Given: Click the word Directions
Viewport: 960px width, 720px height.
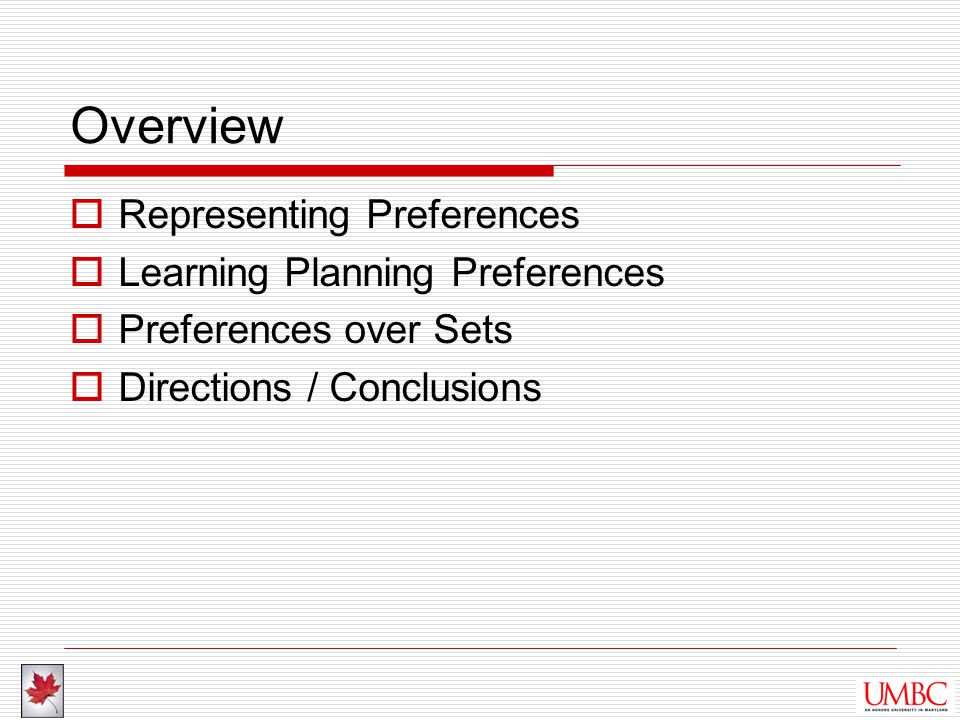Looking at the screenshot, I should [x=205, y=387].
